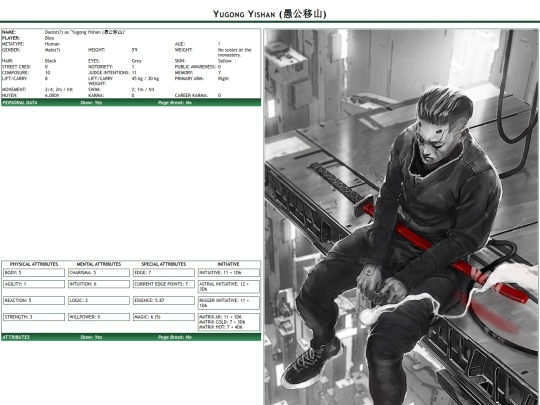540x405 pixels.
Task: Select the CURRENT EDGE POINTS: 7 box
Action: click(164, 284)
